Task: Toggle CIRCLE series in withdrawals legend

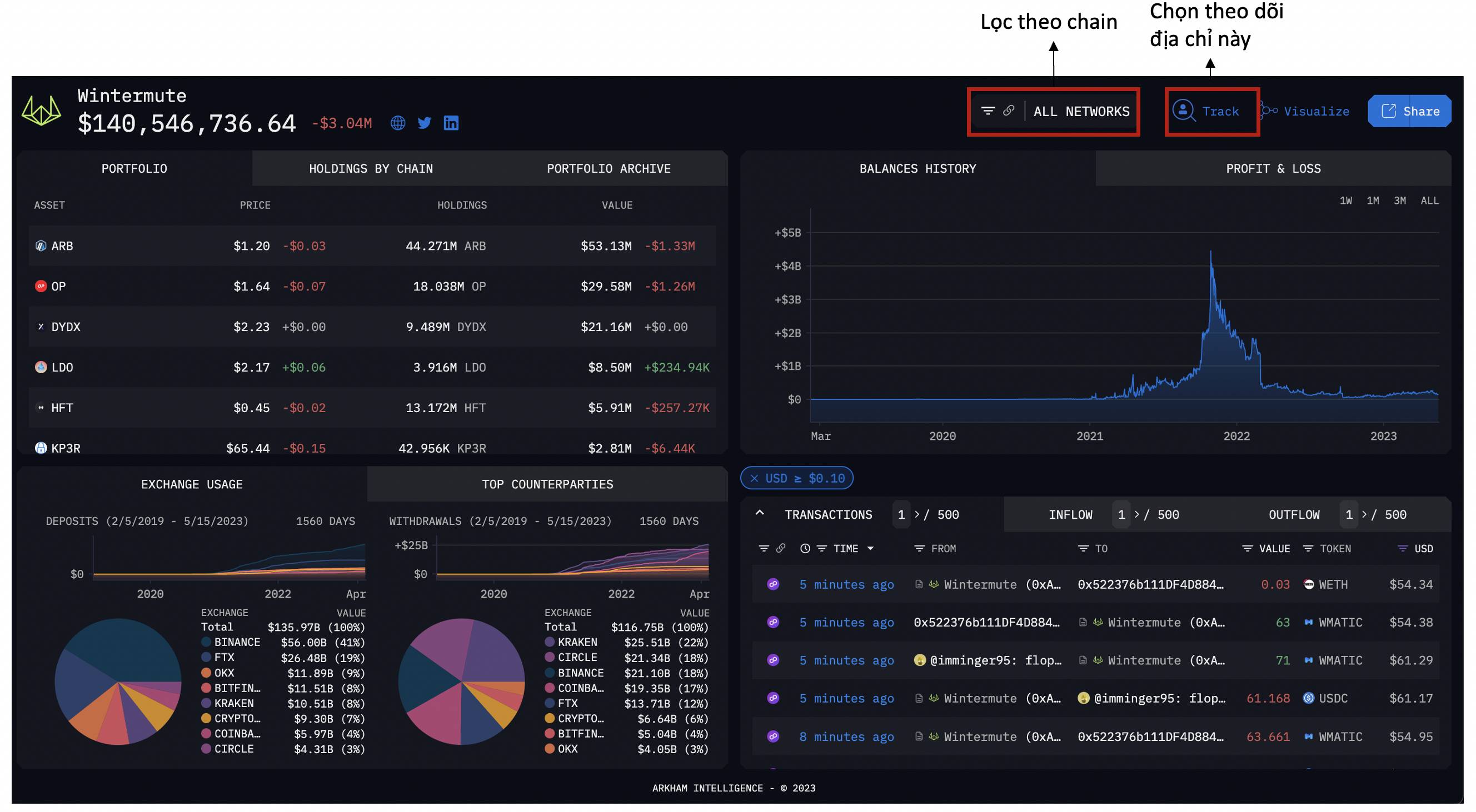Action: click(571, 658)
